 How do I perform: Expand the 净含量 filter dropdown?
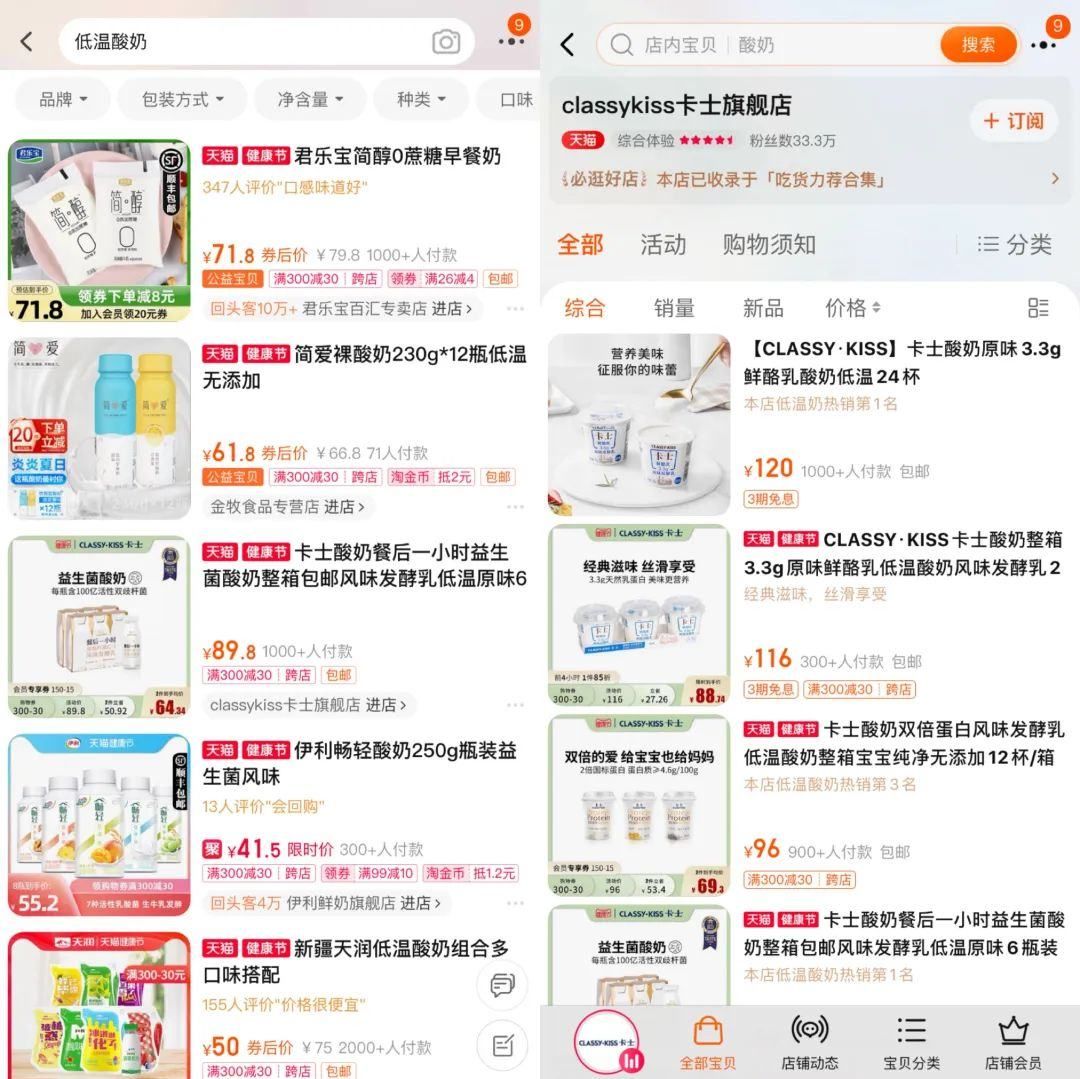(310, 100)
